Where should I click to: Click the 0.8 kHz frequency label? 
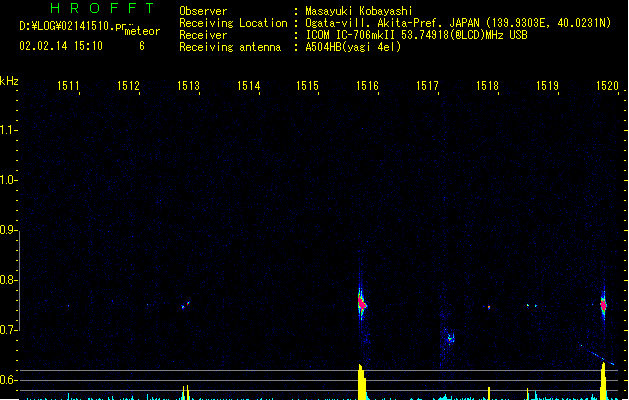8,280
